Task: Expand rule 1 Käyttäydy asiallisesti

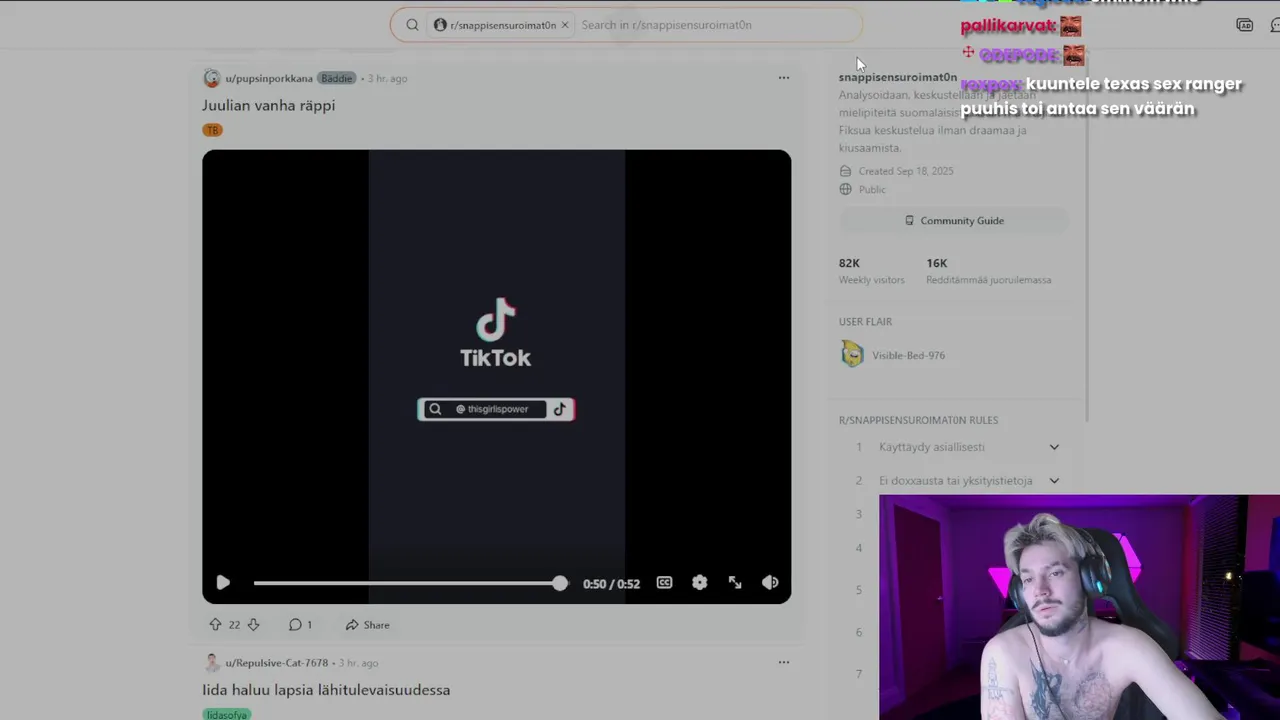Action: point(957,447)
